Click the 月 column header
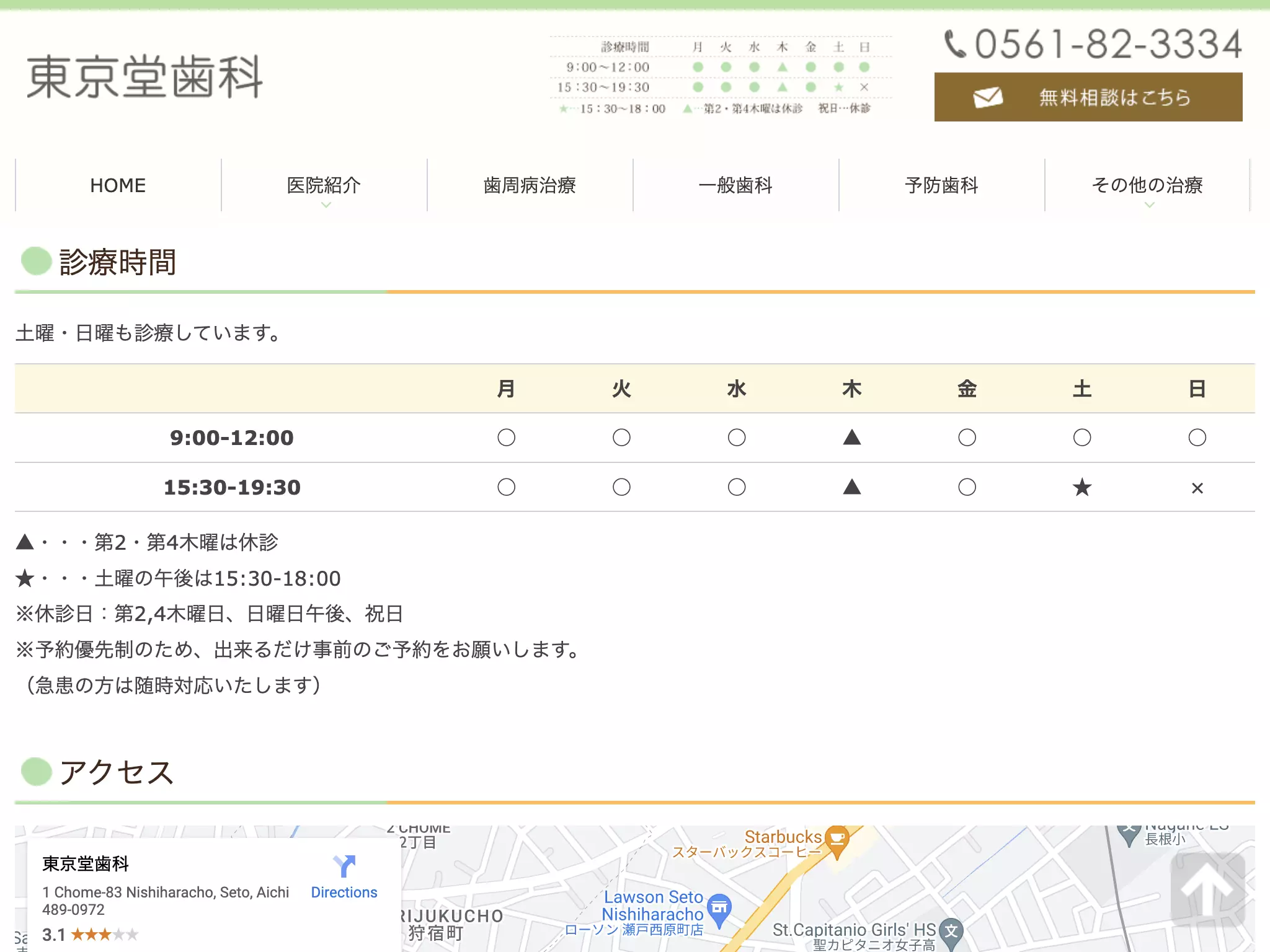Viewport: 1270px width, 952px height. tap(506, 389)
